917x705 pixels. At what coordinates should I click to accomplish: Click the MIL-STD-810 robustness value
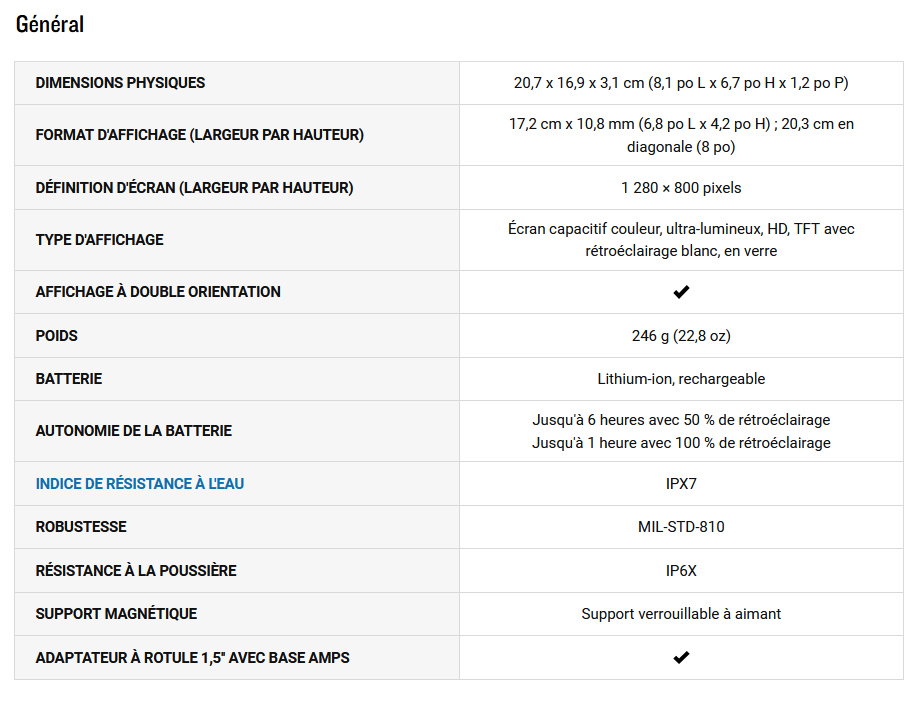pos(681,527)
